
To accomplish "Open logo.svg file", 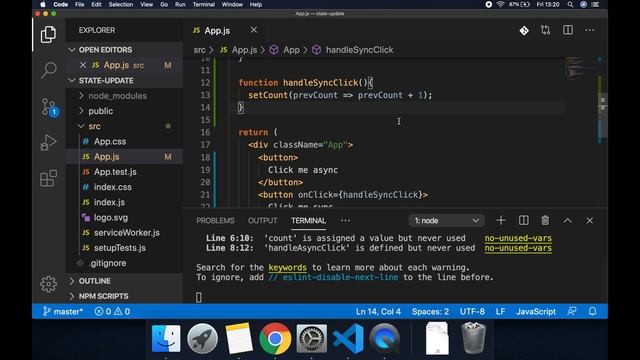I will tap(111, 218).
